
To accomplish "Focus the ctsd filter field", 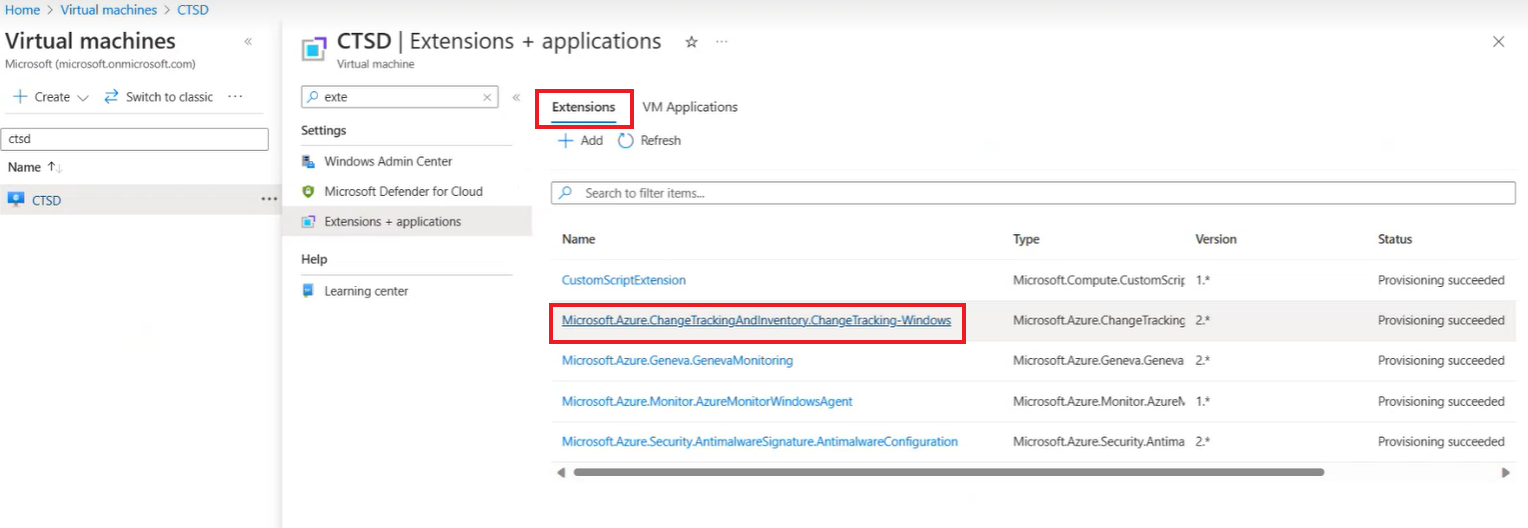I will [x=136, y=139].
